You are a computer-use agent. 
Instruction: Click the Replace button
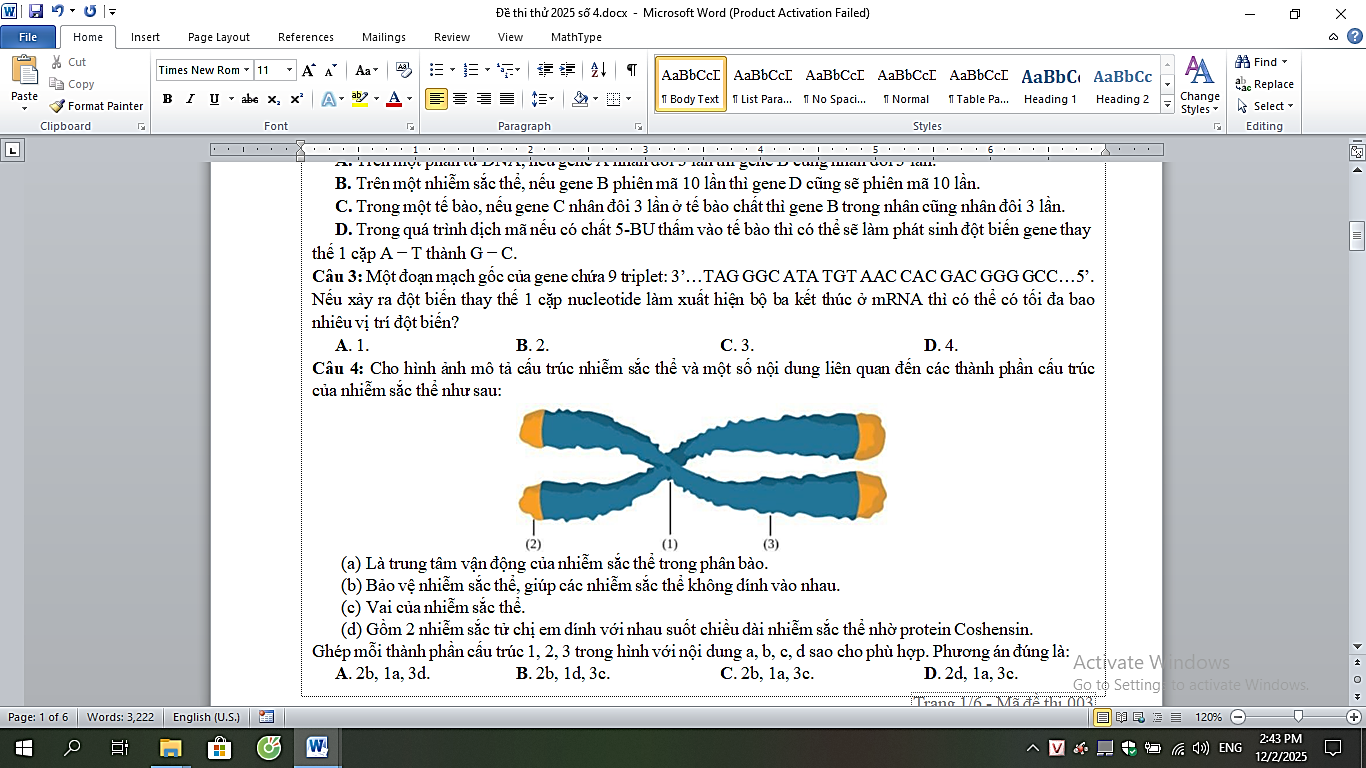click(x=1265, y=84)
